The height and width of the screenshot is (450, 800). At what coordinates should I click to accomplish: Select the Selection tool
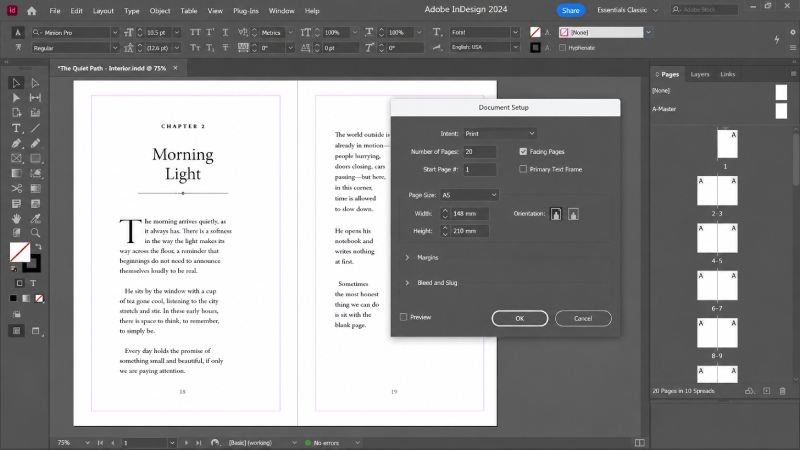16,83
